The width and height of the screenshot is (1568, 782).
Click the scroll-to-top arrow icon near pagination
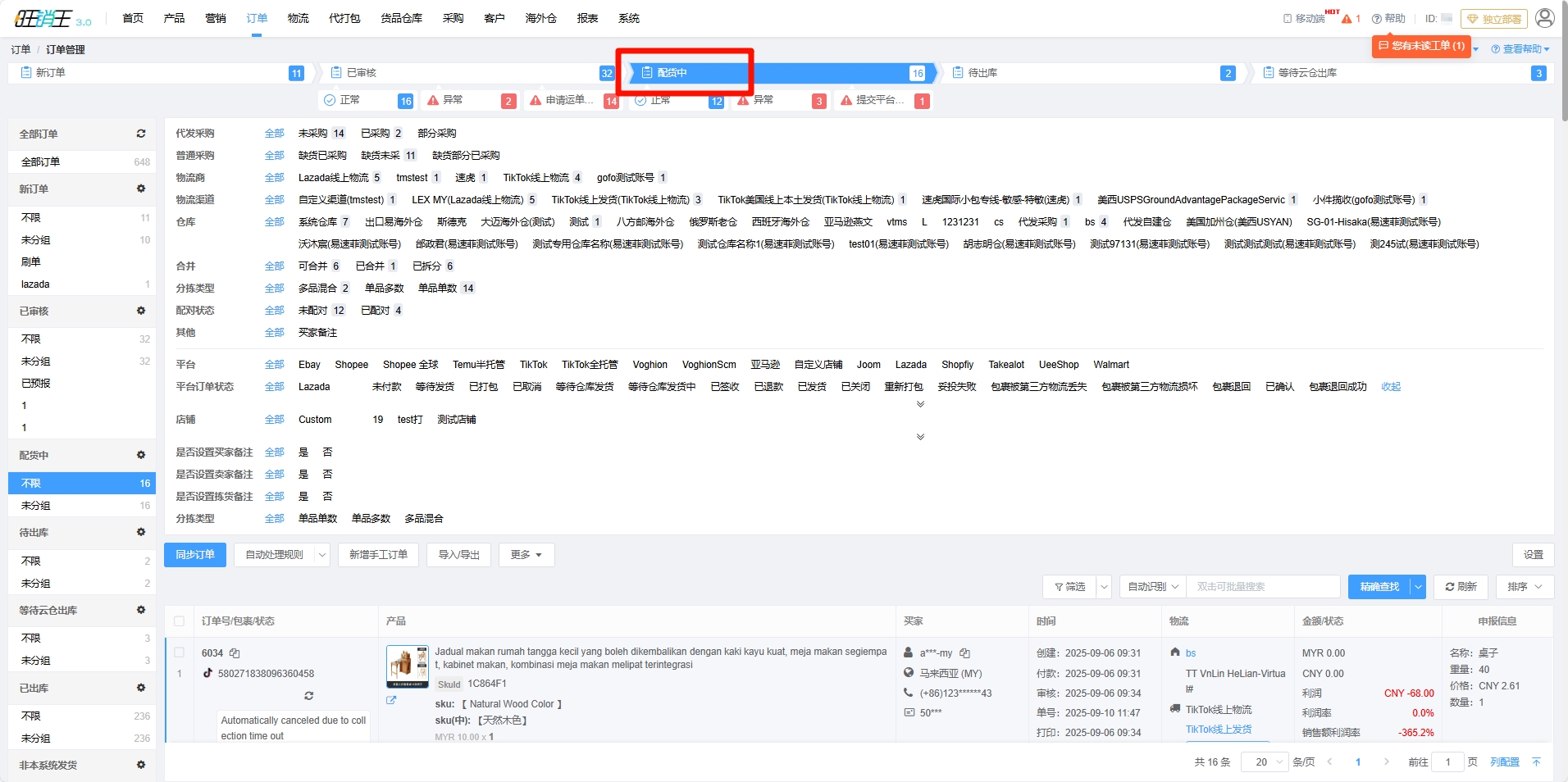coord(1536,762)
